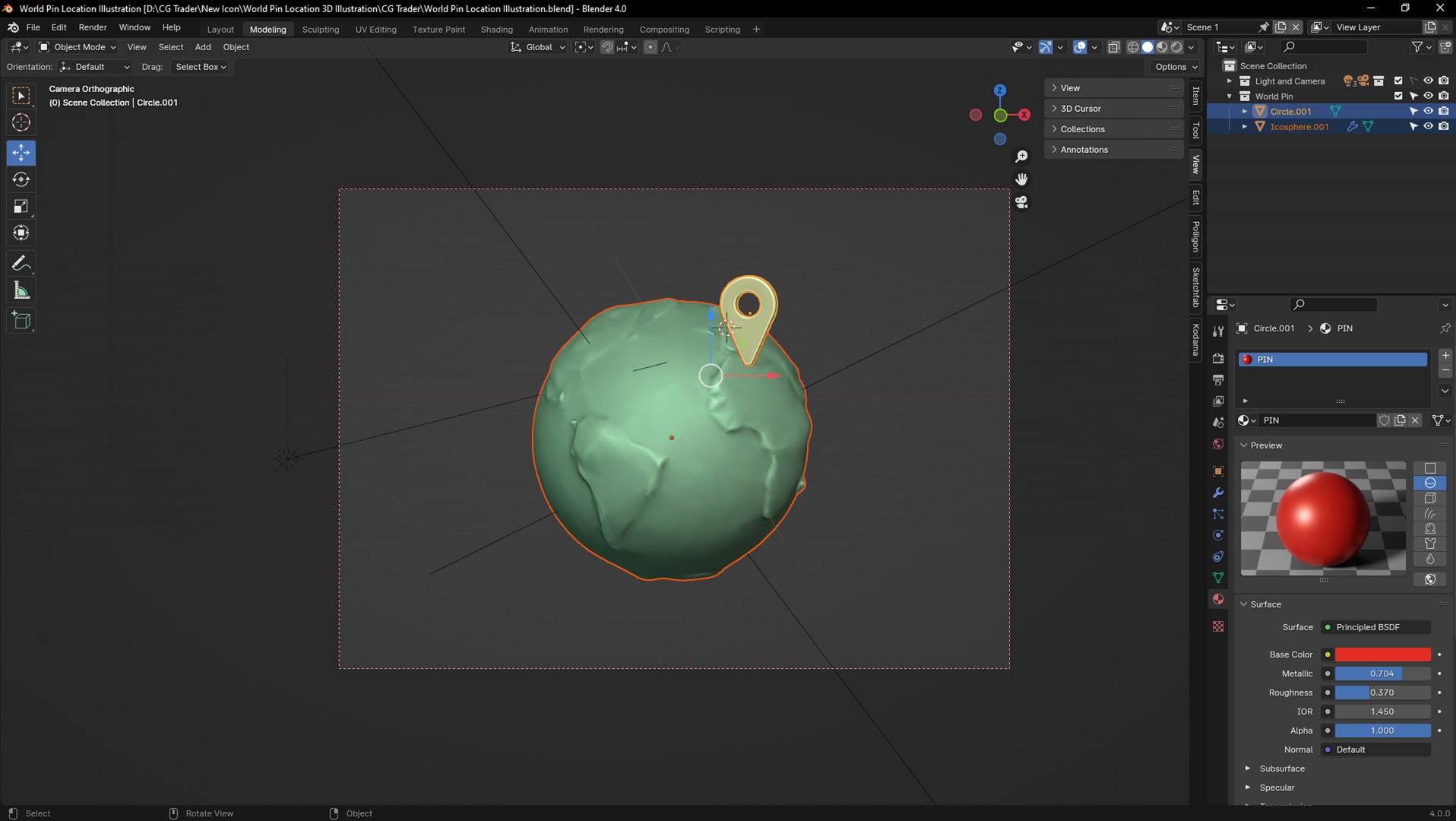The image size is (1456, 821).
Task: Toggle Icosphere.001 render camera icon
Action: pyautogui.click(x=1443, y=126)
